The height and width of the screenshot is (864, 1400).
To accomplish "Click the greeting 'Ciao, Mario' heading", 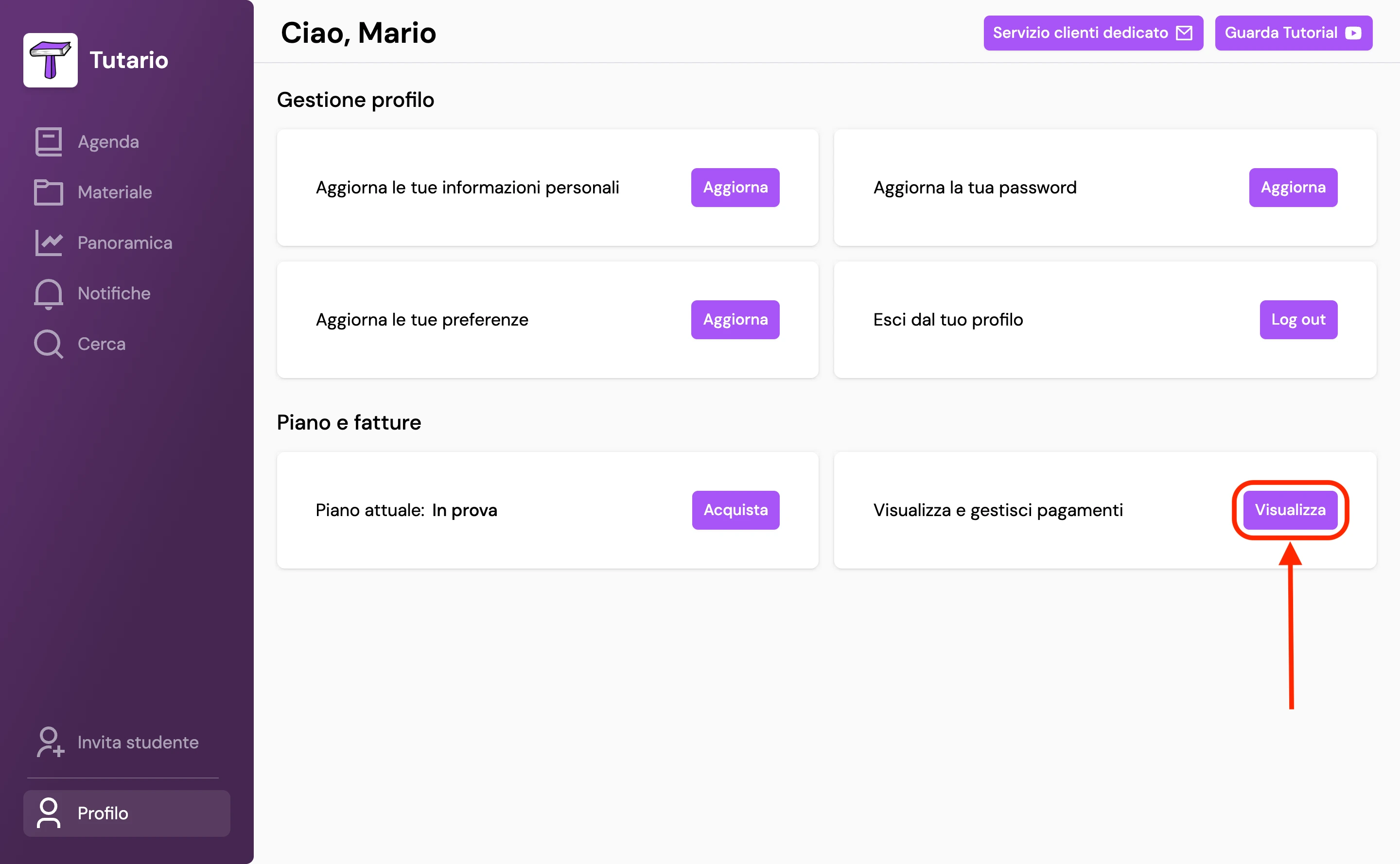I will tap(358, 33).
